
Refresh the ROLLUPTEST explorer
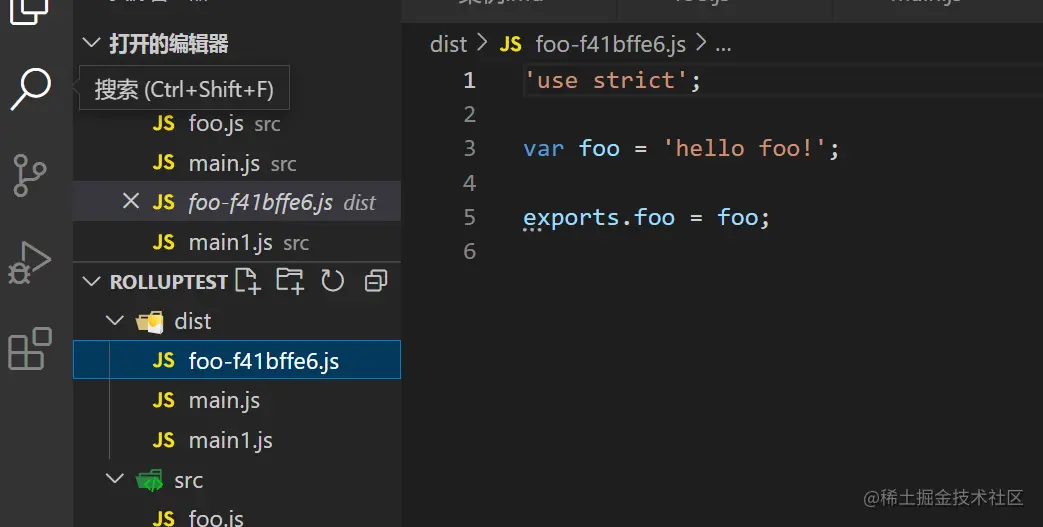point(332,281)
